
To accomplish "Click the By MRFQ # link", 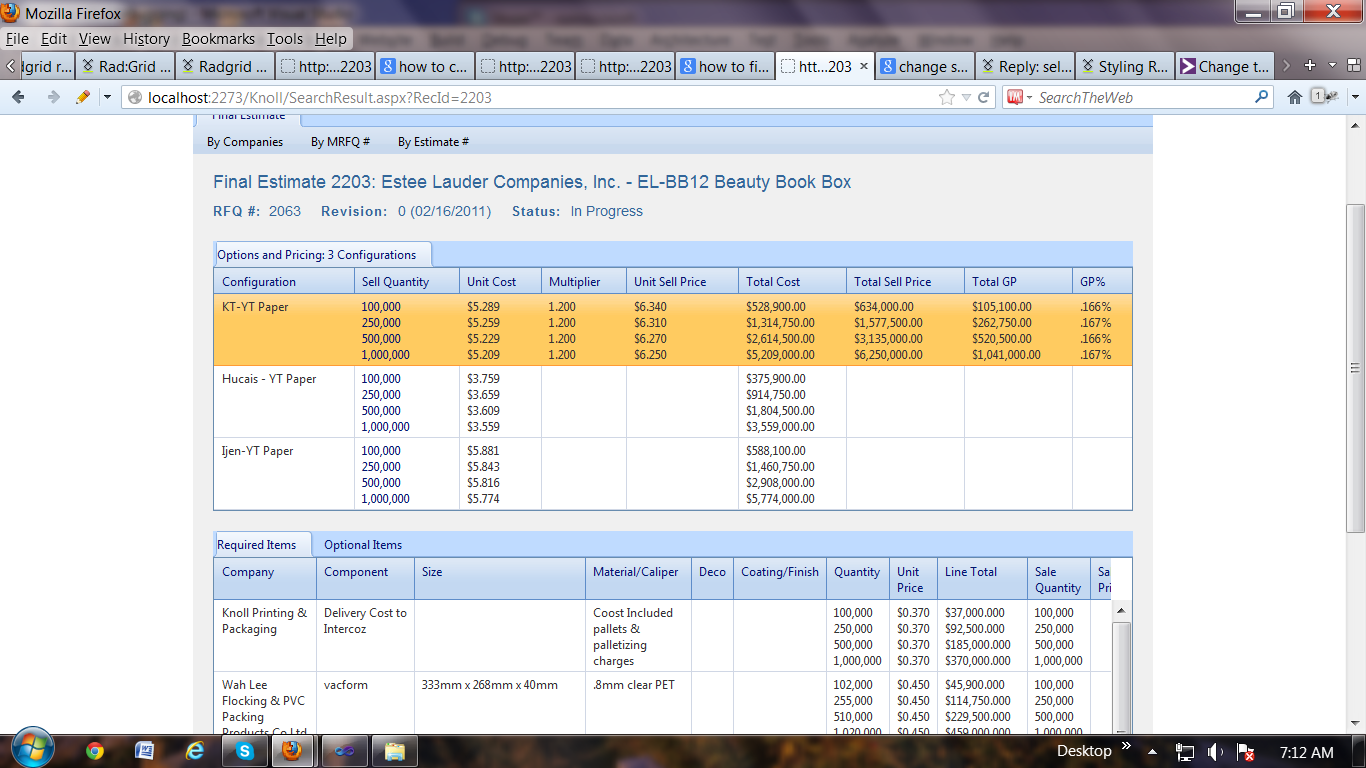I will tap(340, 142).
